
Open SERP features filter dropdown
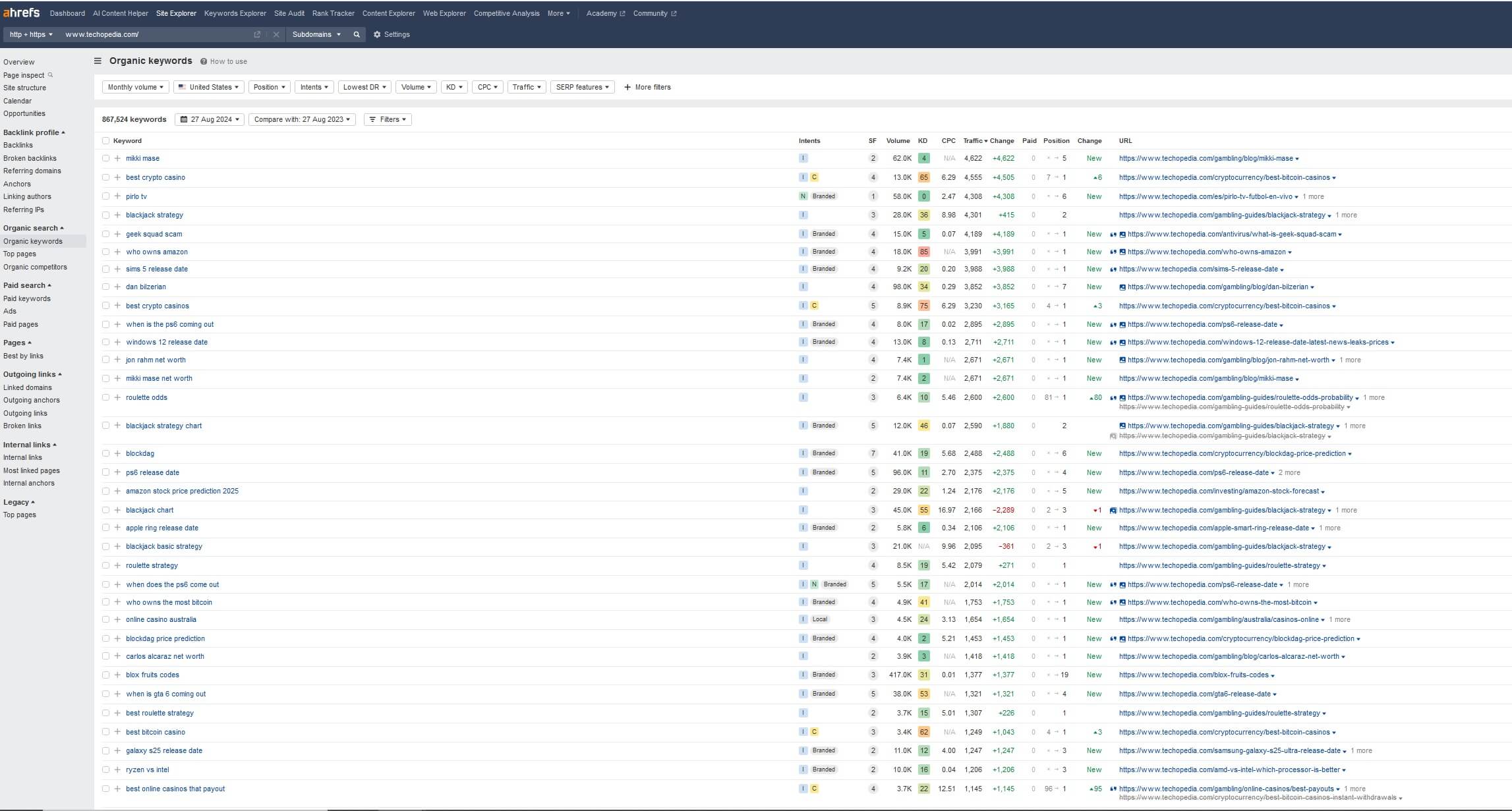pyautogui.click(x=583, y=87)
